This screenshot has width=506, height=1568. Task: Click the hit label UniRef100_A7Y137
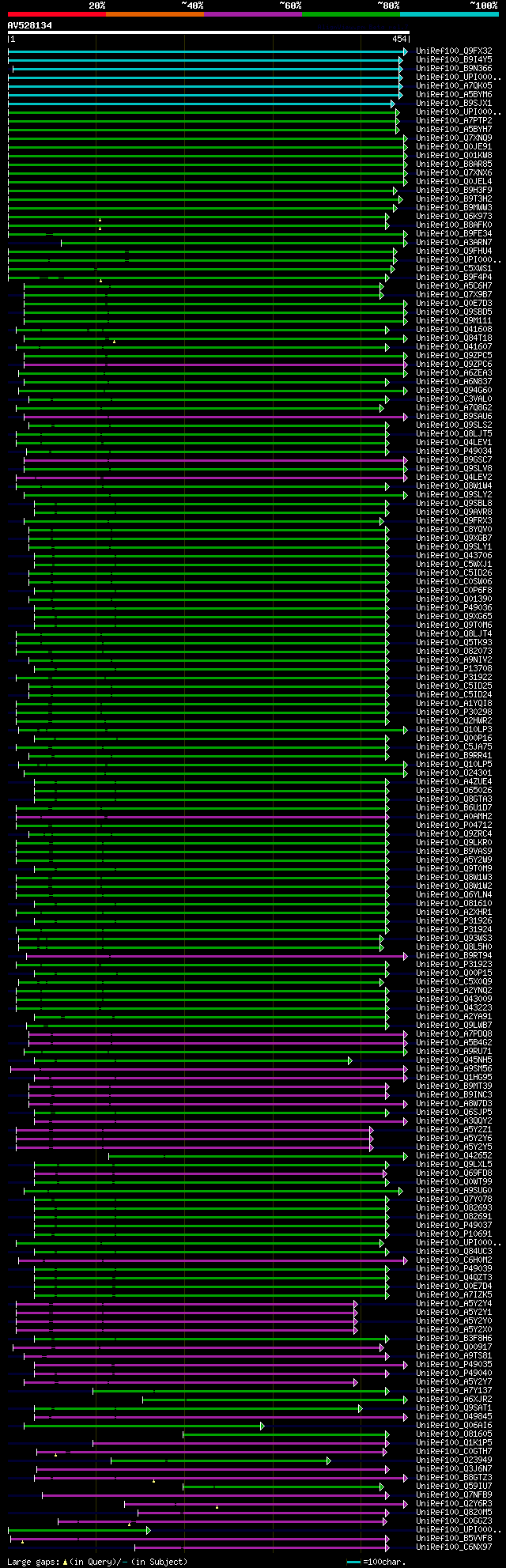(454, 1390)
